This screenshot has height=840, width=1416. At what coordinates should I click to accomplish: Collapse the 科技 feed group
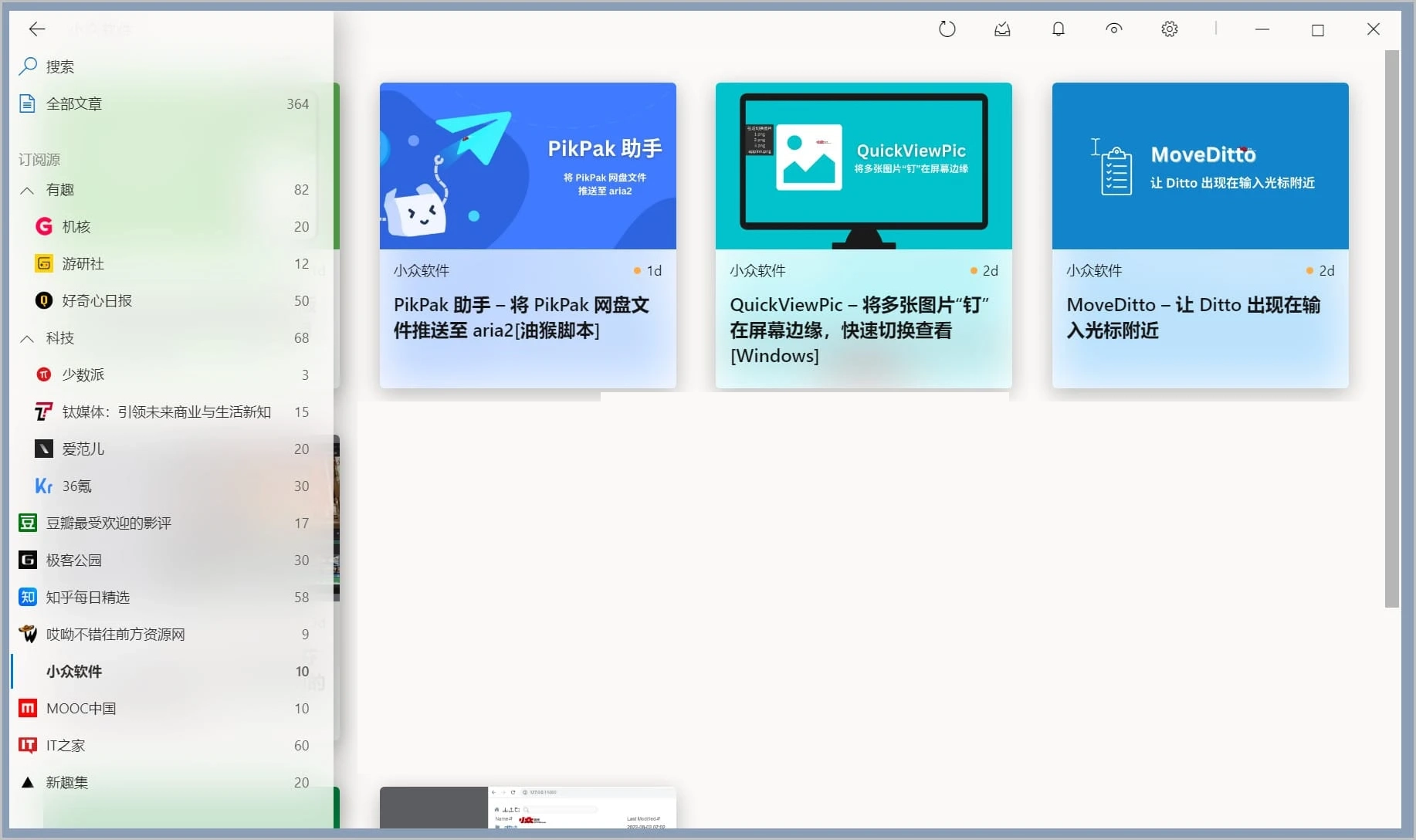pyautogui.click(x=27, y=338)
